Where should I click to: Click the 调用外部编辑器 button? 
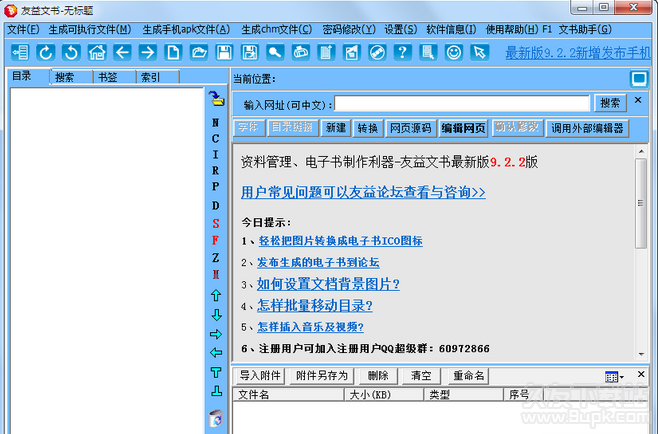(588, 128)
